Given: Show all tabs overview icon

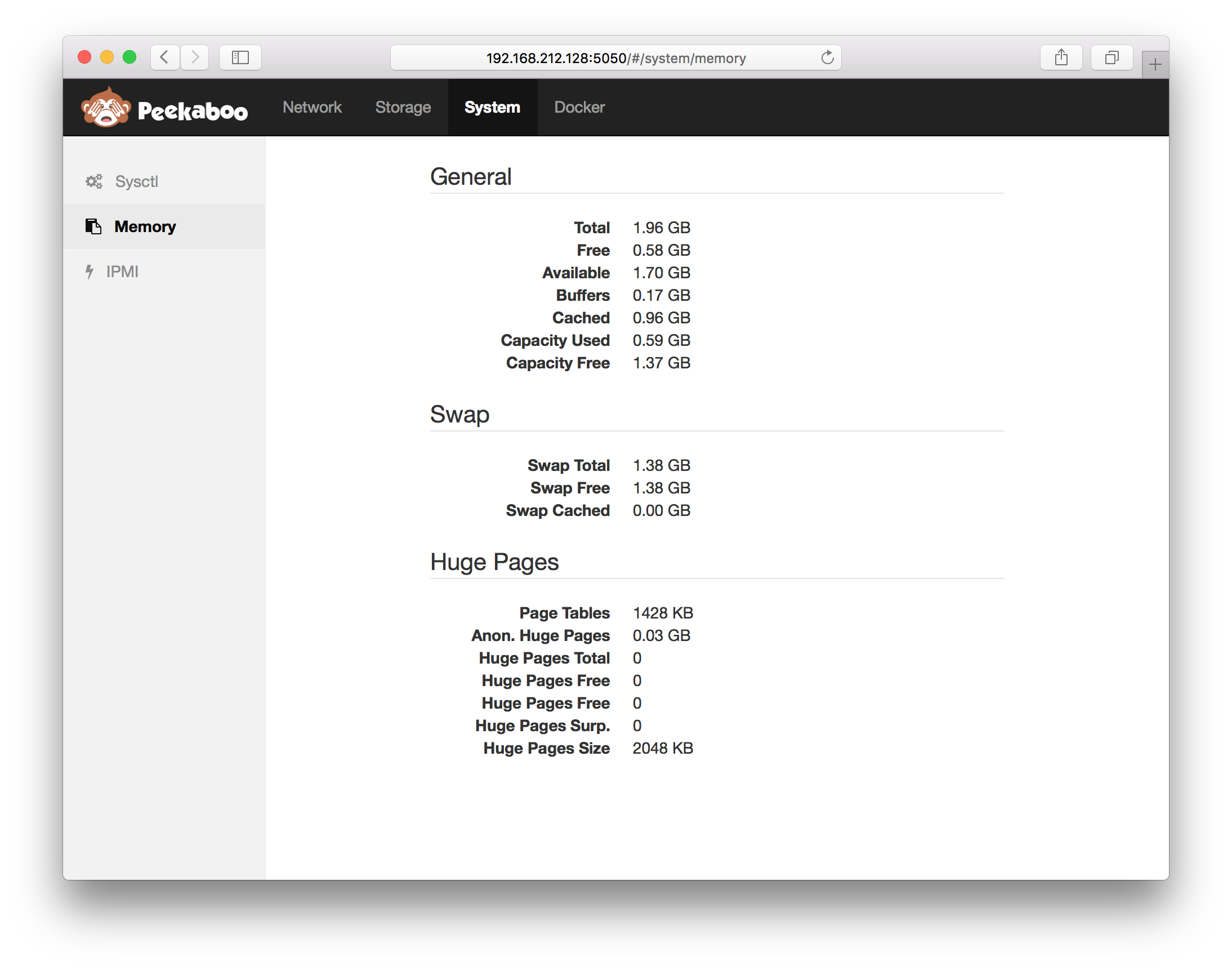Looking at the screenshot, I should 1111,58.
